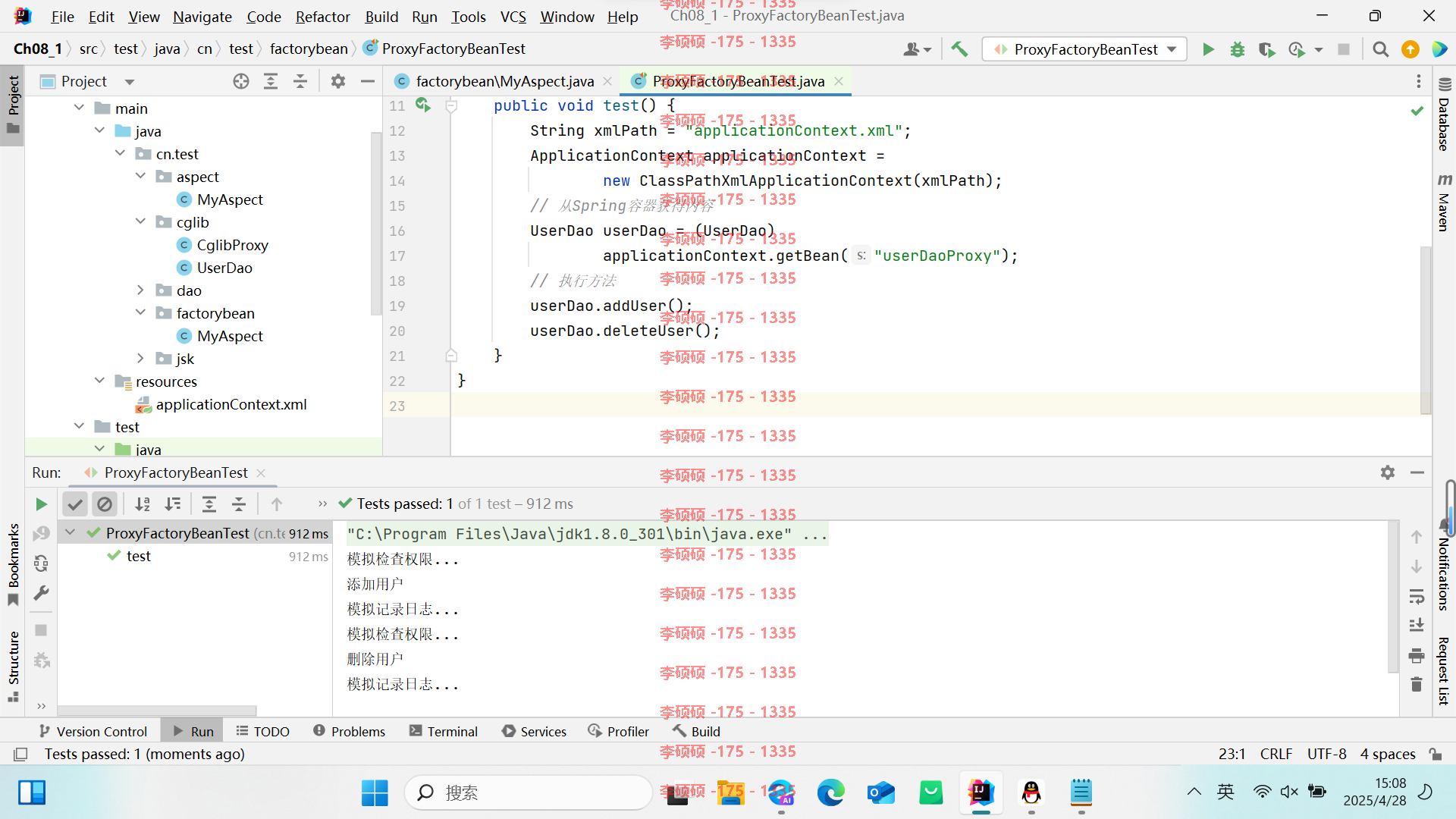Collapse all test results in Run panel
Screen dimensions: 1456x819
(x=239, y=504)
